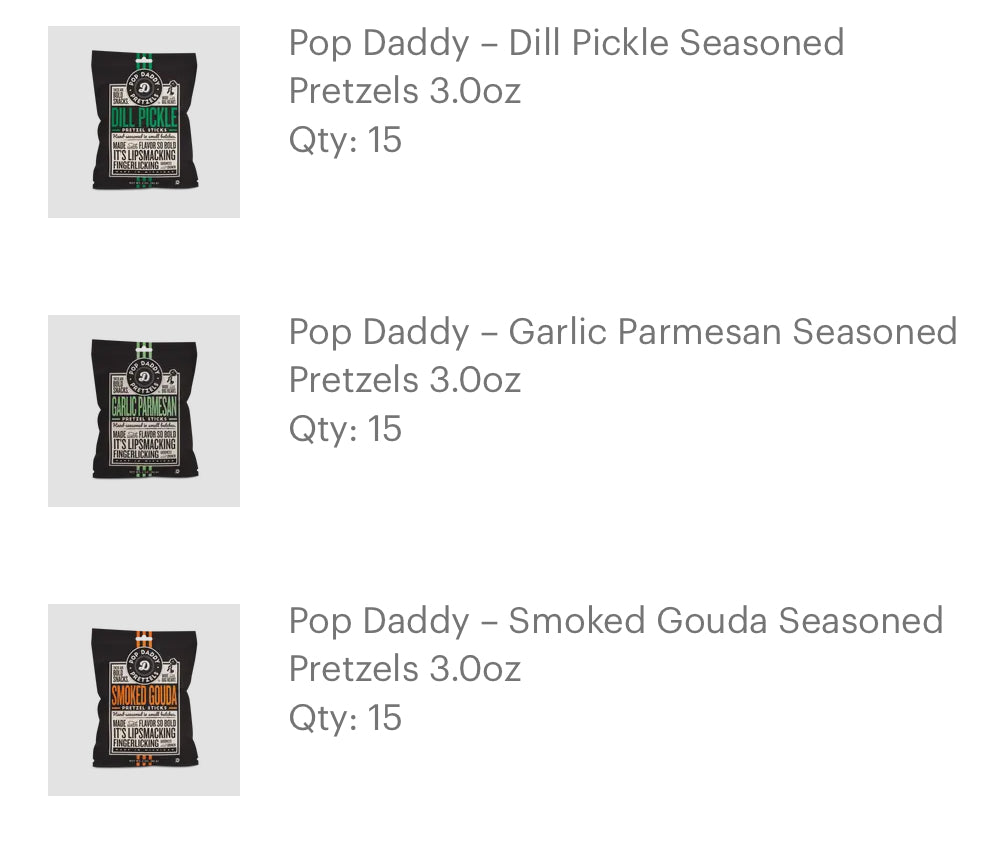The height and width of the screenshot is (843, 991).
Task: Click "Pop Daddy" in the Dill Pickle title
Action: (378, 43)
